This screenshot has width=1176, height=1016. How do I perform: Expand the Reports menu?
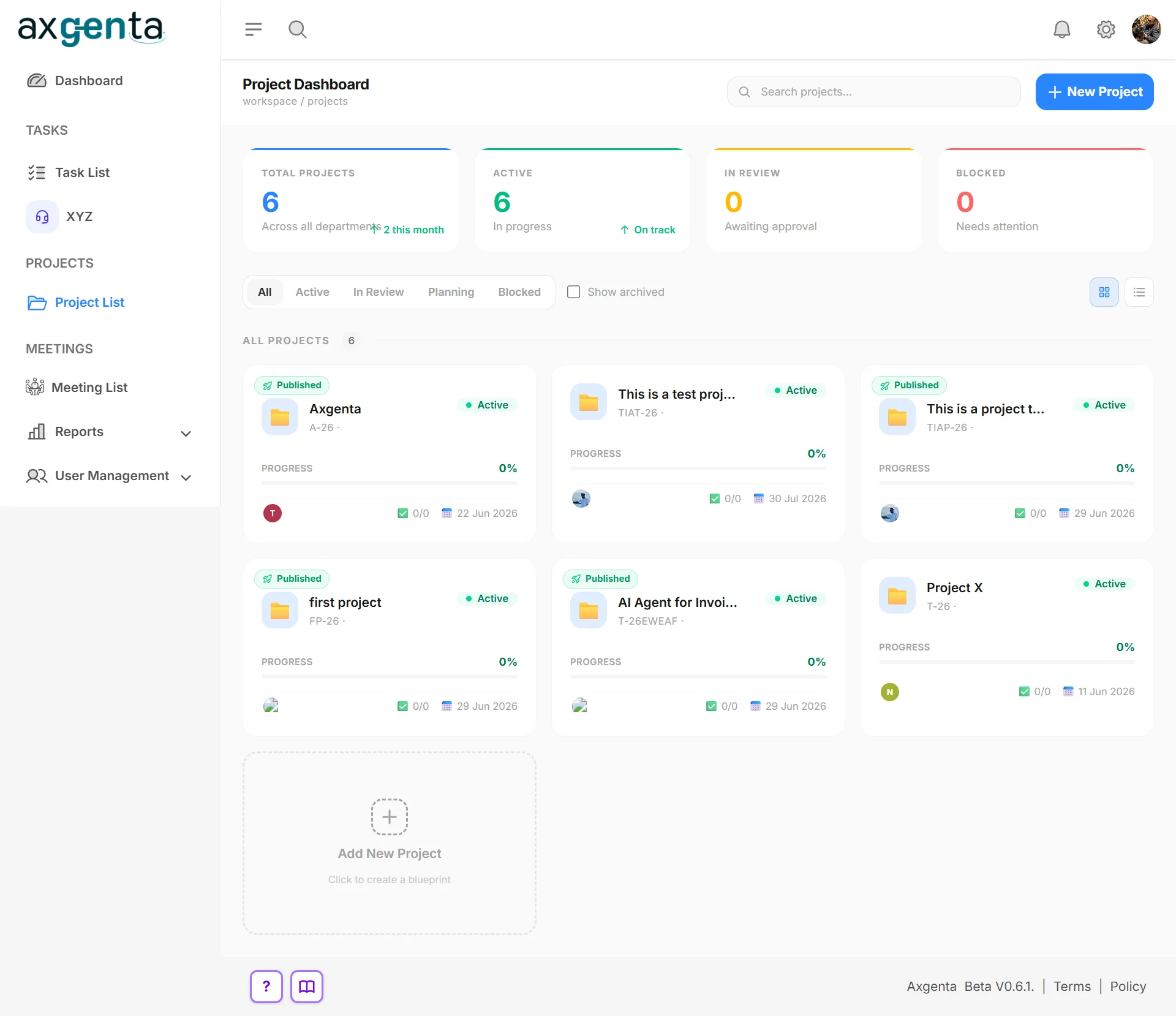[110, 432]
